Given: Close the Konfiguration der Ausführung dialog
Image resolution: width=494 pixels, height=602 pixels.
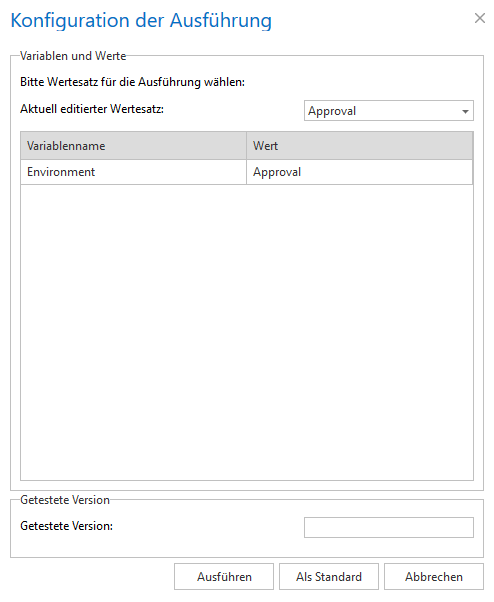Looking at the screenshot, I should 479,18.
